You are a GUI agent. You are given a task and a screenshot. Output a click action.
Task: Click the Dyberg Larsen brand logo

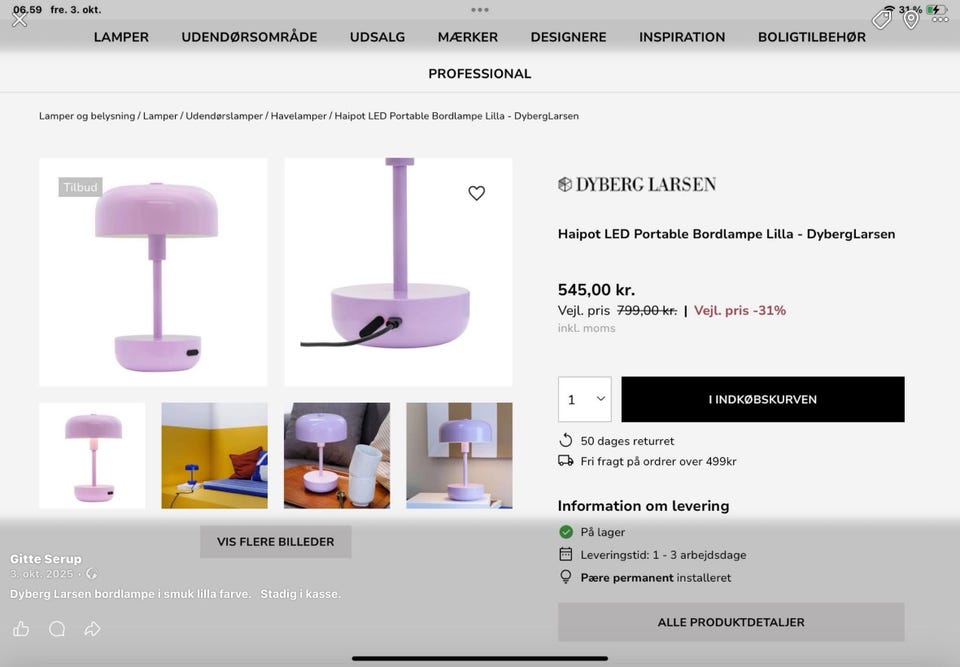pyautogui.click(x=637, y=184)
